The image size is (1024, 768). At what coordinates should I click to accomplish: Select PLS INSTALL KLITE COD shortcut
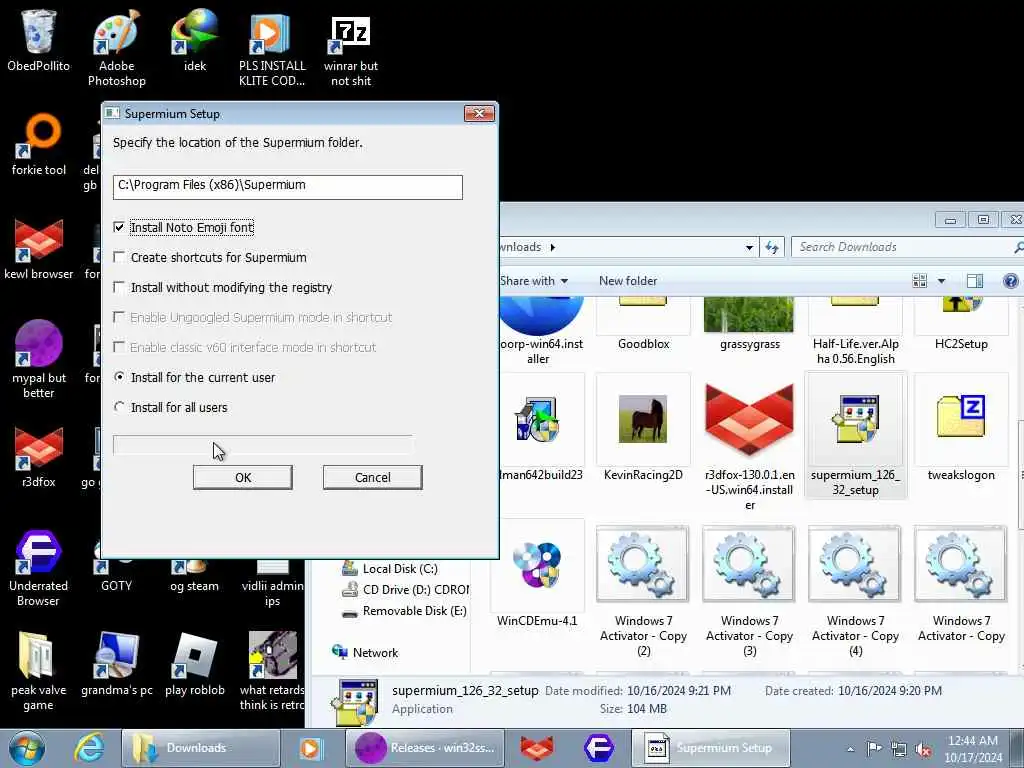click(x=272, y=48)
